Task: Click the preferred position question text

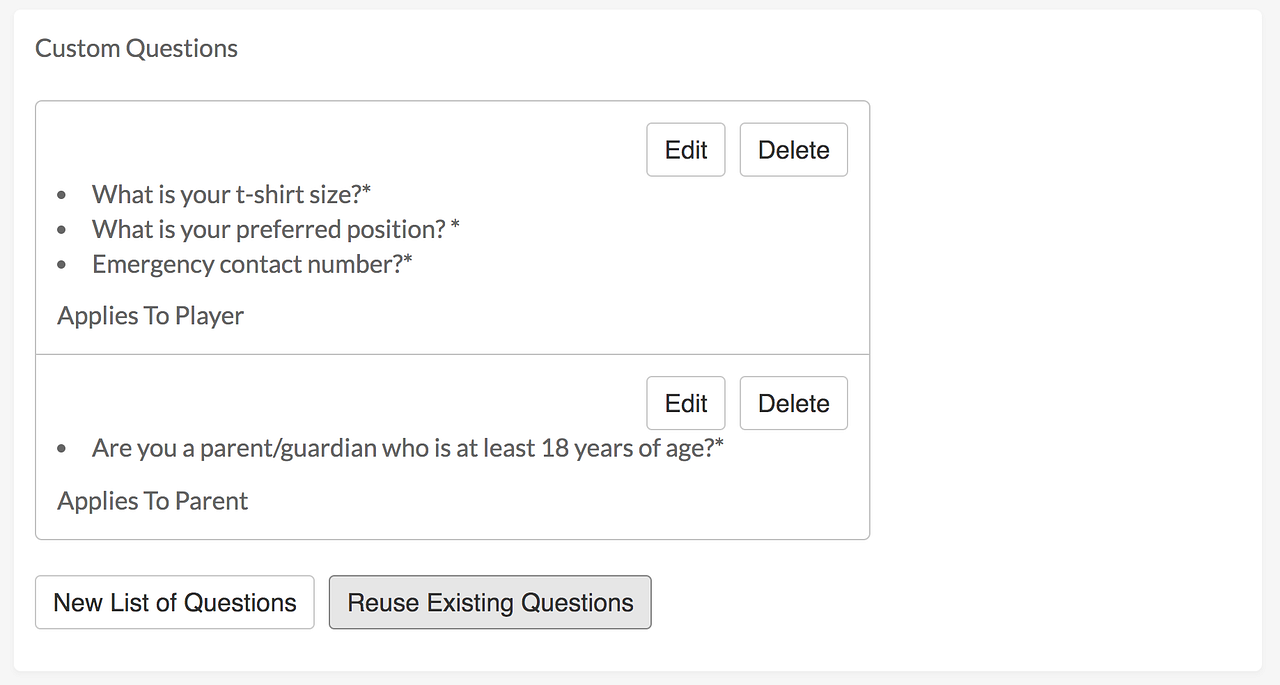Action: point(268,229)
